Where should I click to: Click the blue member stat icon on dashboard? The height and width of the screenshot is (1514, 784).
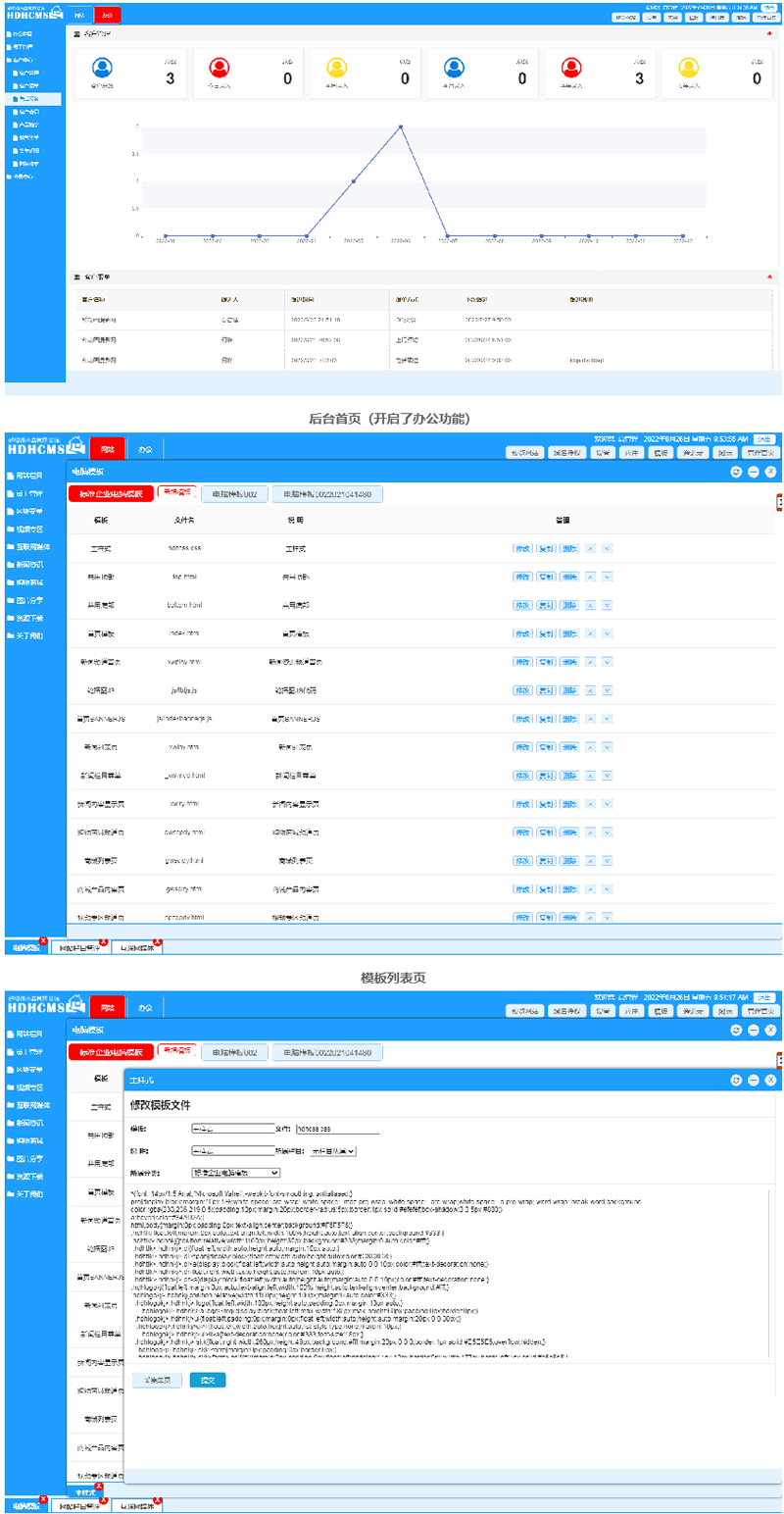(x=101, y=69)
